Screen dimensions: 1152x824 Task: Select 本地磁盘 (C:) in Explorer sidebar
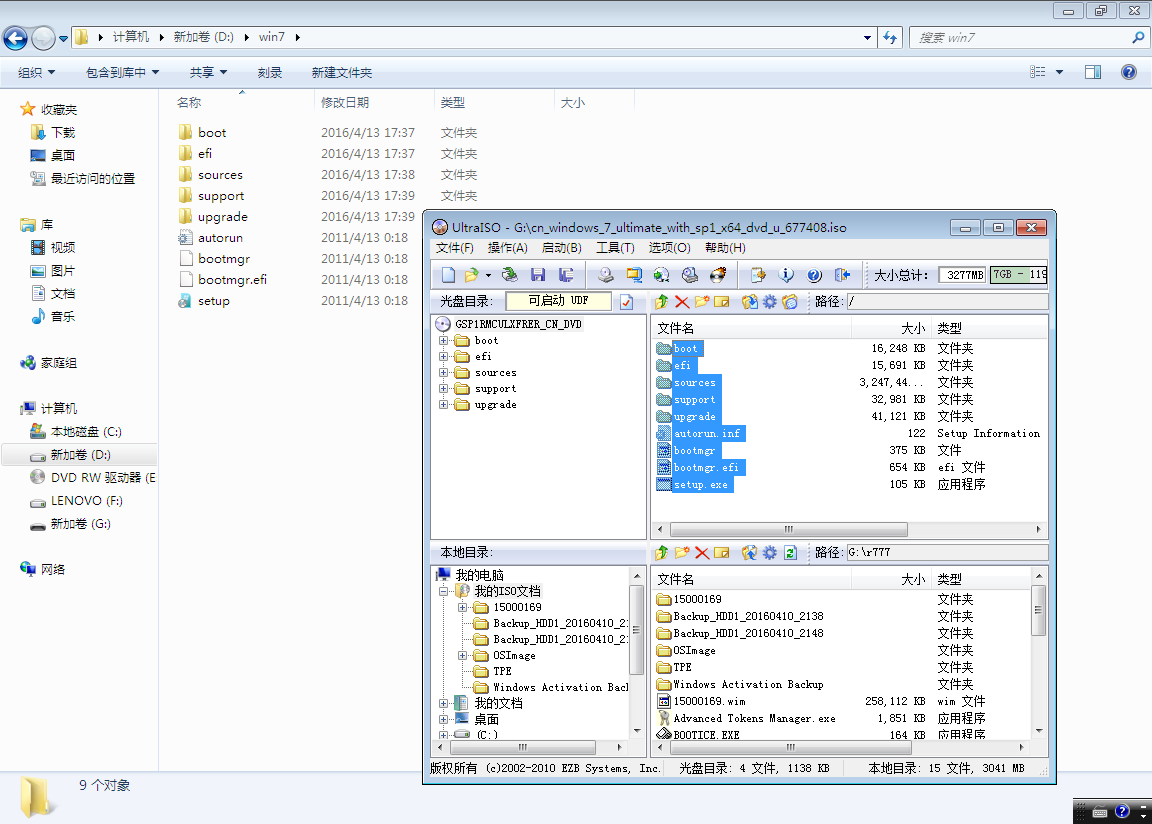pos(86,432)
